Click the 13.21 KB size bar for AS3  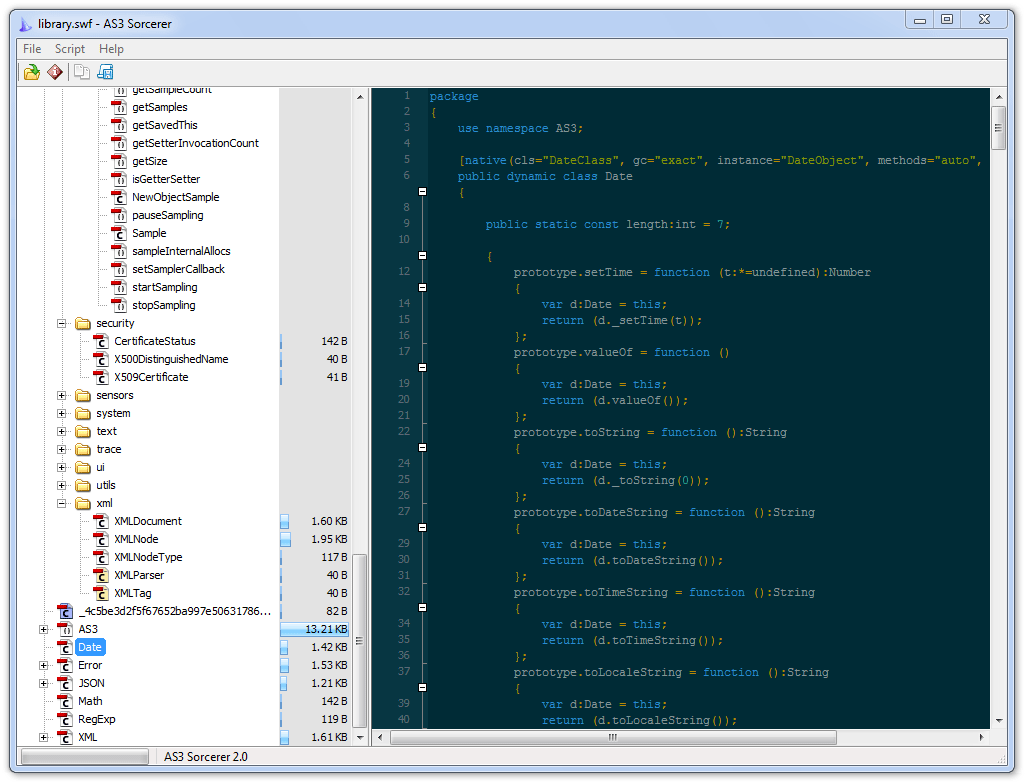pyautogui.click(x=314, y=630)
